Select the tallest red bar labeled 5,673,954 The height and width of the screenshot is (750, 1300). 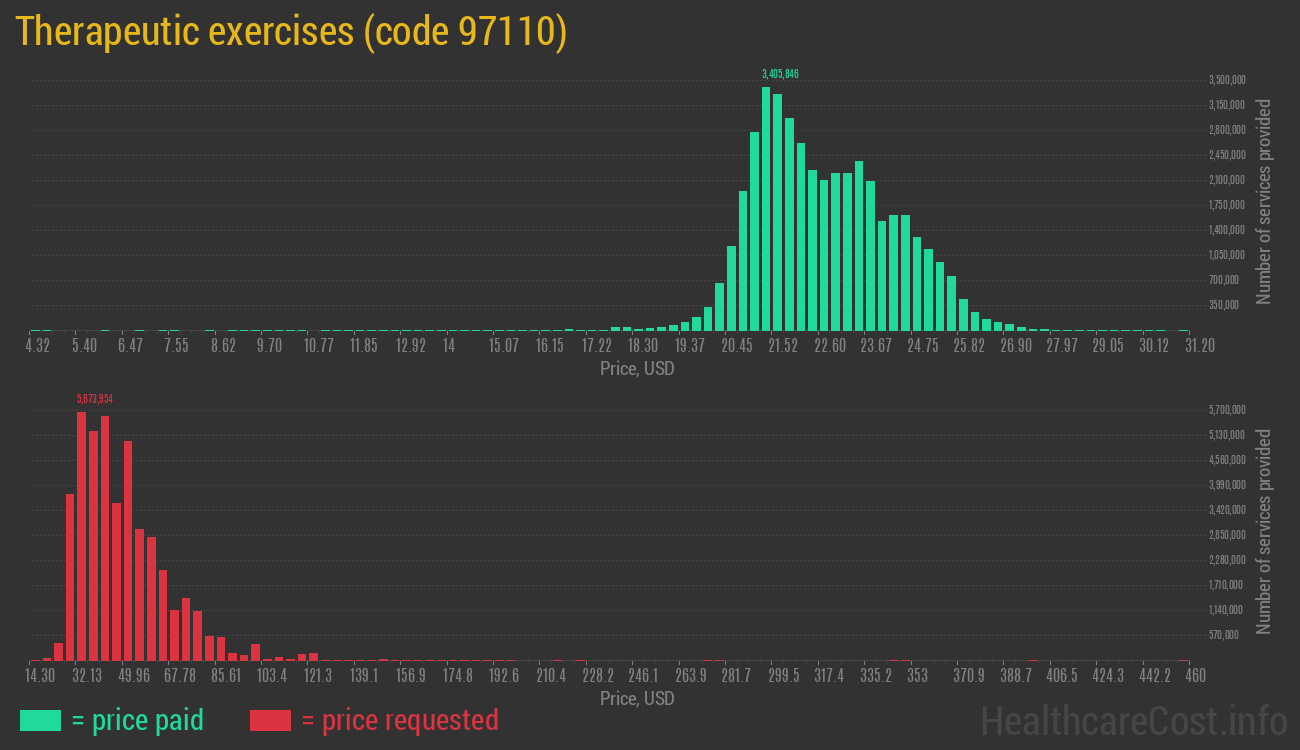click(81, 535)
